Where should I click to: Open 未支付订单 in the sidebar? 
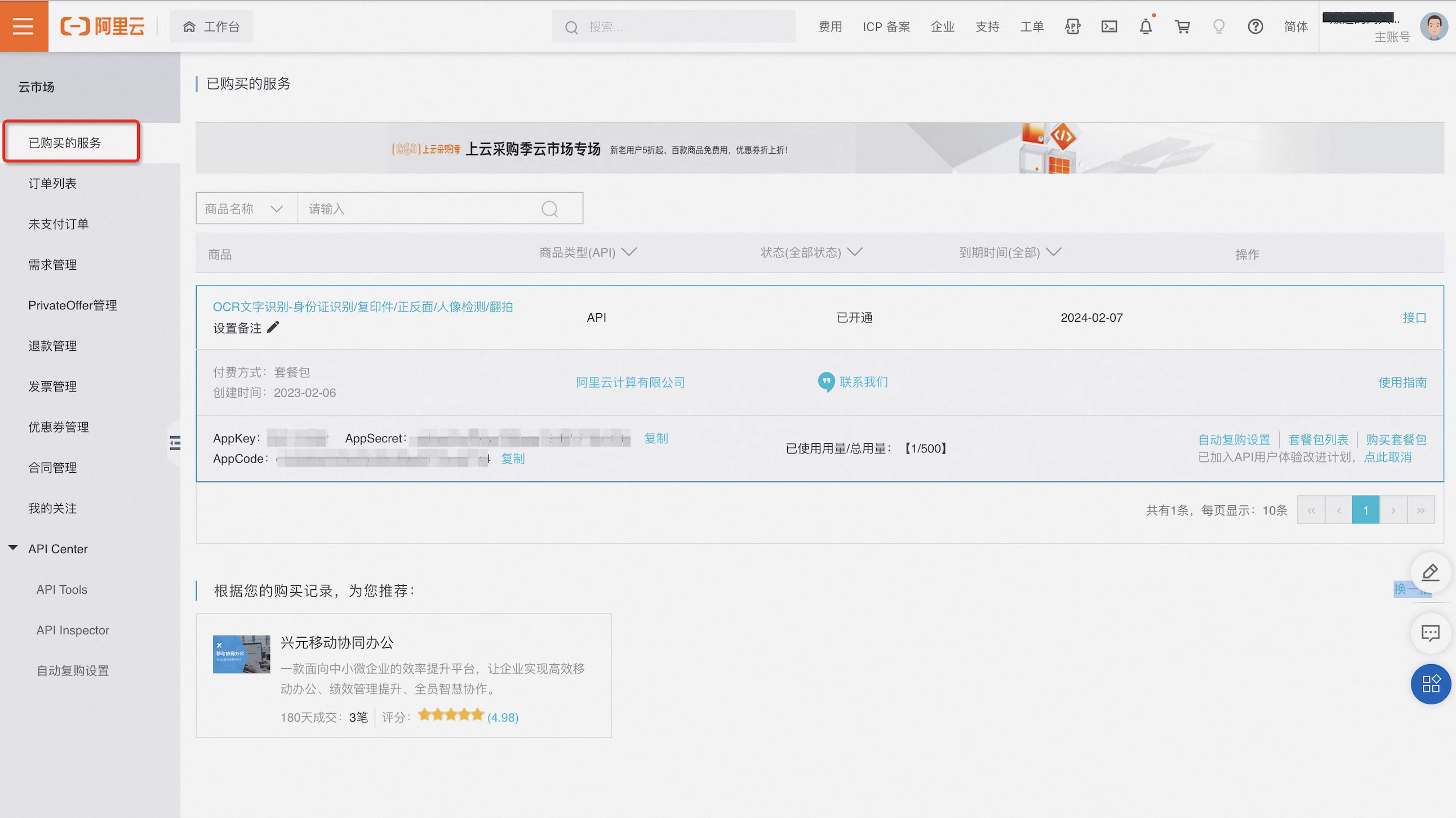(59, 224)
